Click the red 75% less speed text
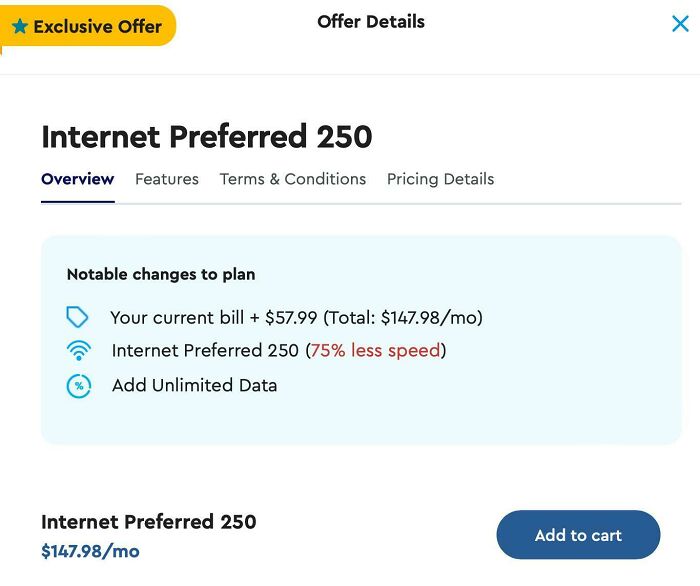This screenshot has width=700, height=586. coord(375,351)
